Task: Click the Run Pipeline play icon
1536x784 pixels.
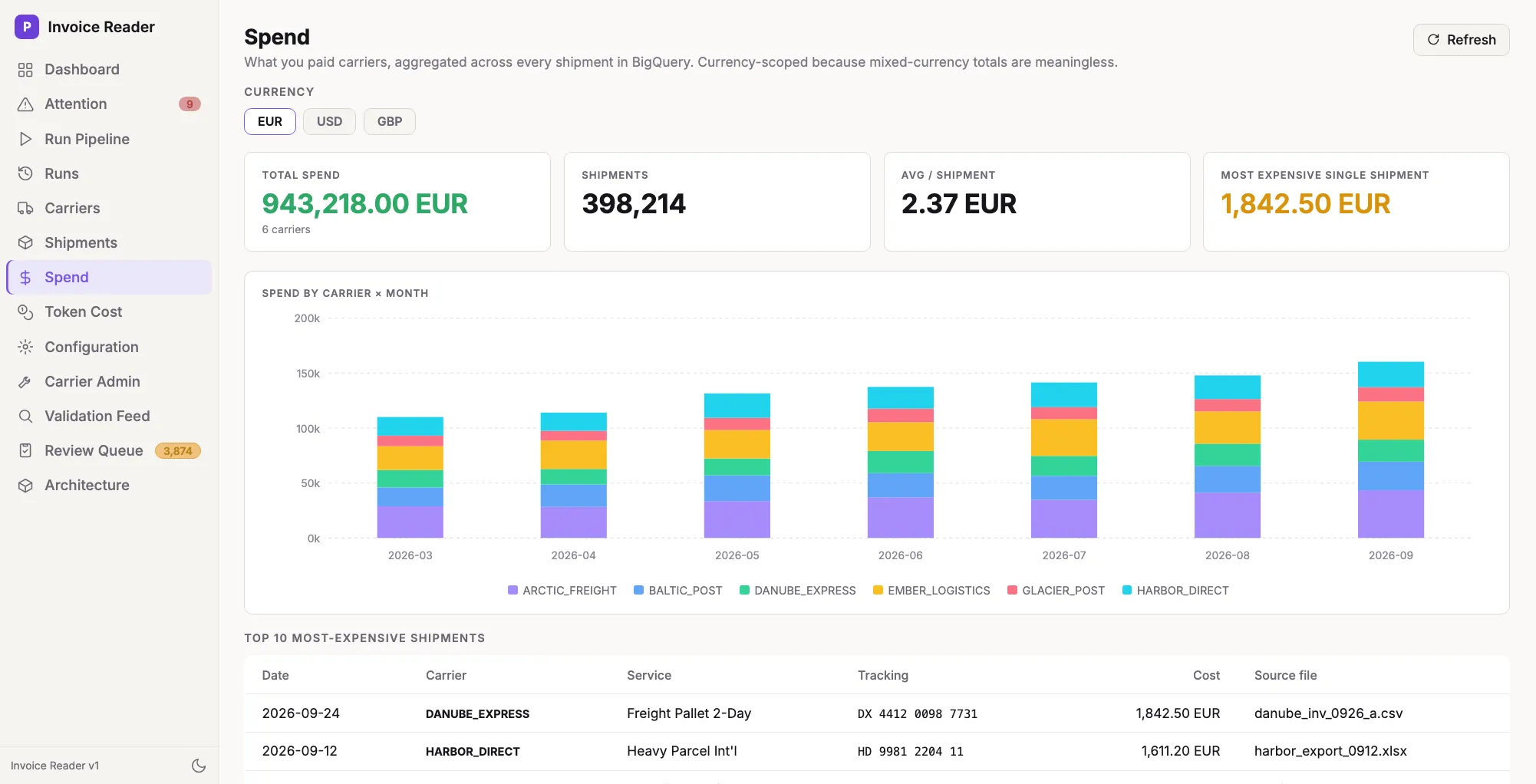Action: point(25,139)
